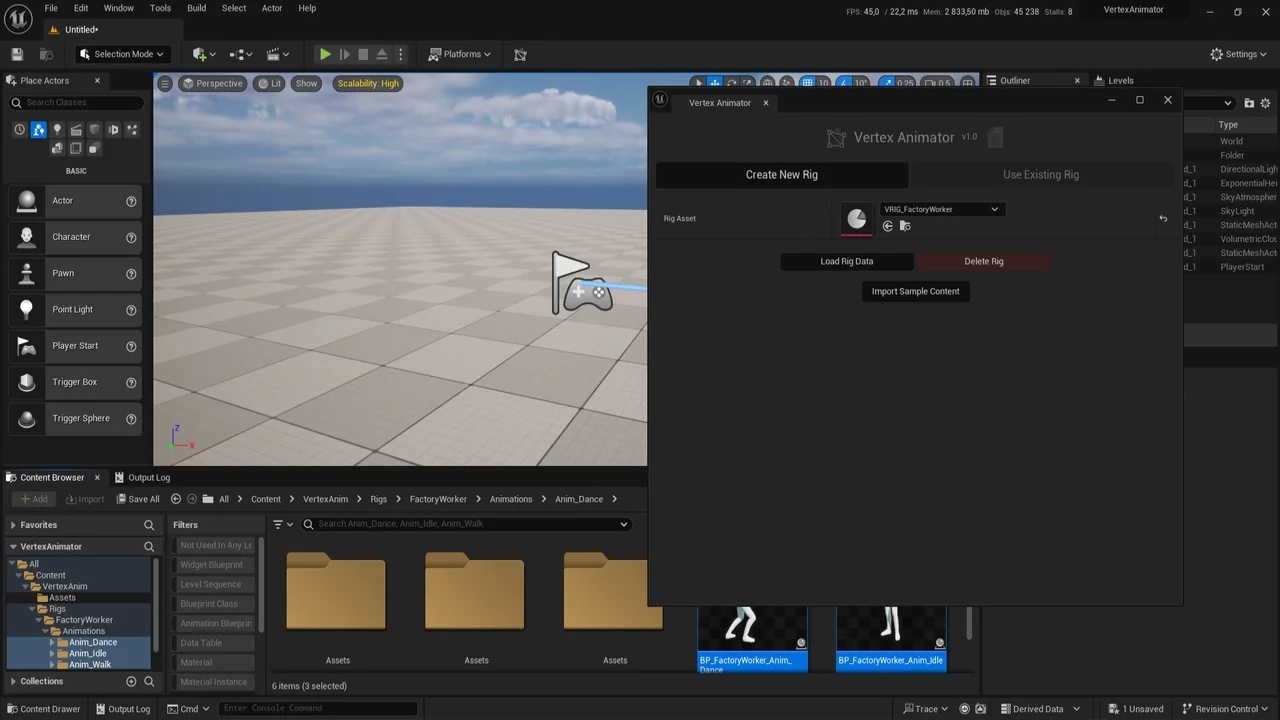Browse to the rig asset in Content Browser
The image size is (1280, 720).
point(905,226)
